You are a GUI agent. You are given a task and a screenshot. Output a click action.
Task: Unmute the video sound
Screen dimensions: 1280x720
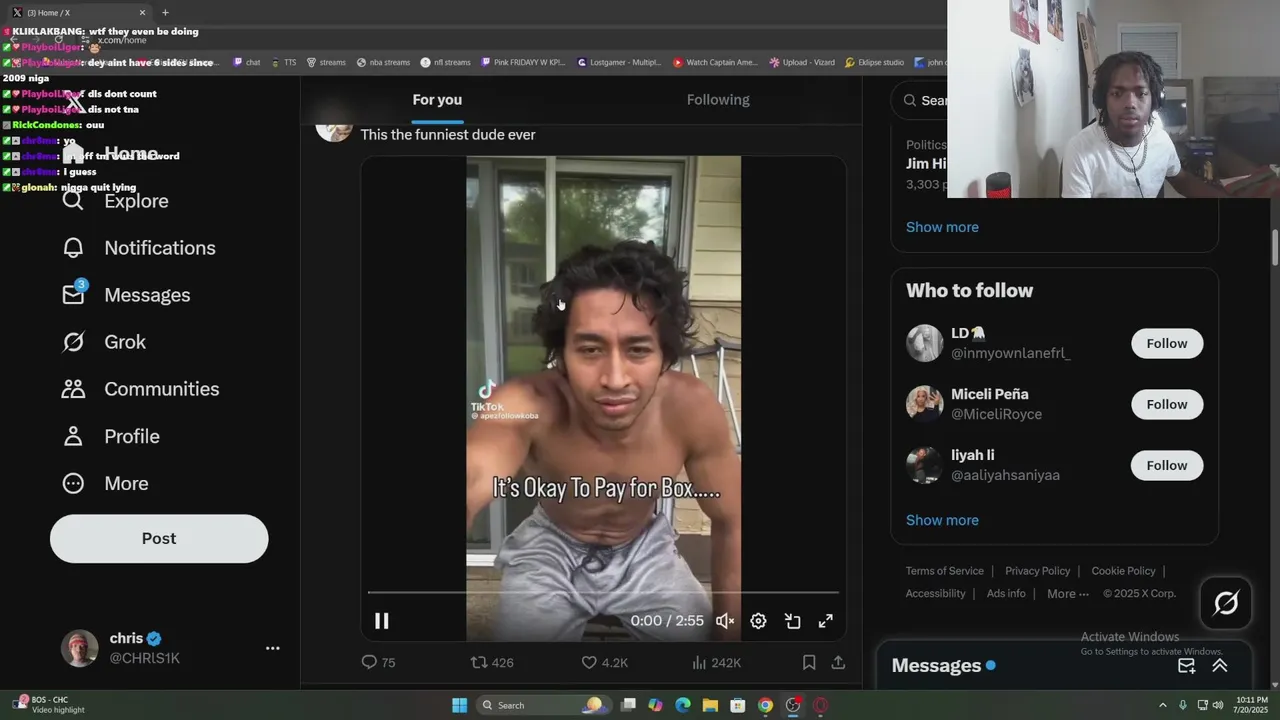[725, 621]
